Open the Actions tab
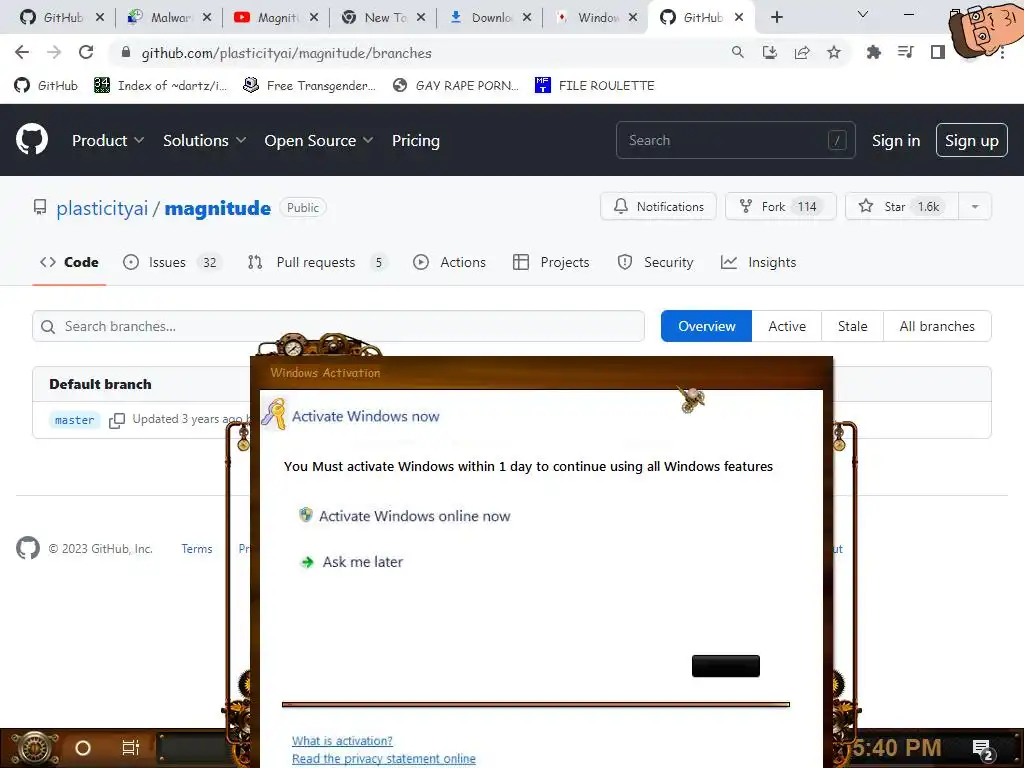 (449, 262)
